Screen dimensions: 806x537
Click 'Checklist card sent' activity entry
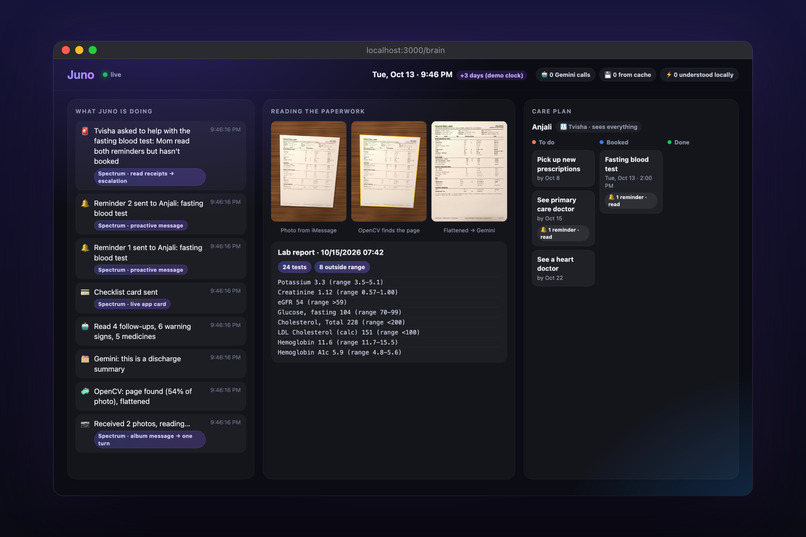[160, 298]
